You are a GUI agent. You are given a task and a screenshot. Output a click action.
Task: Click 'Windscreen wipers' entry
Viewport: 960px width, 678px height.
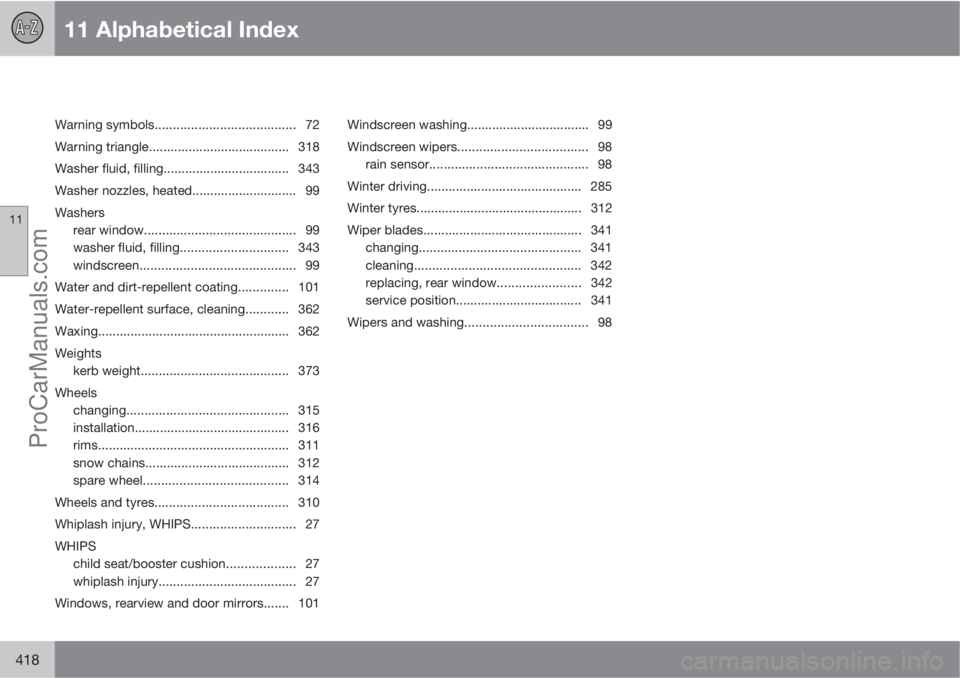coord(479,147)
